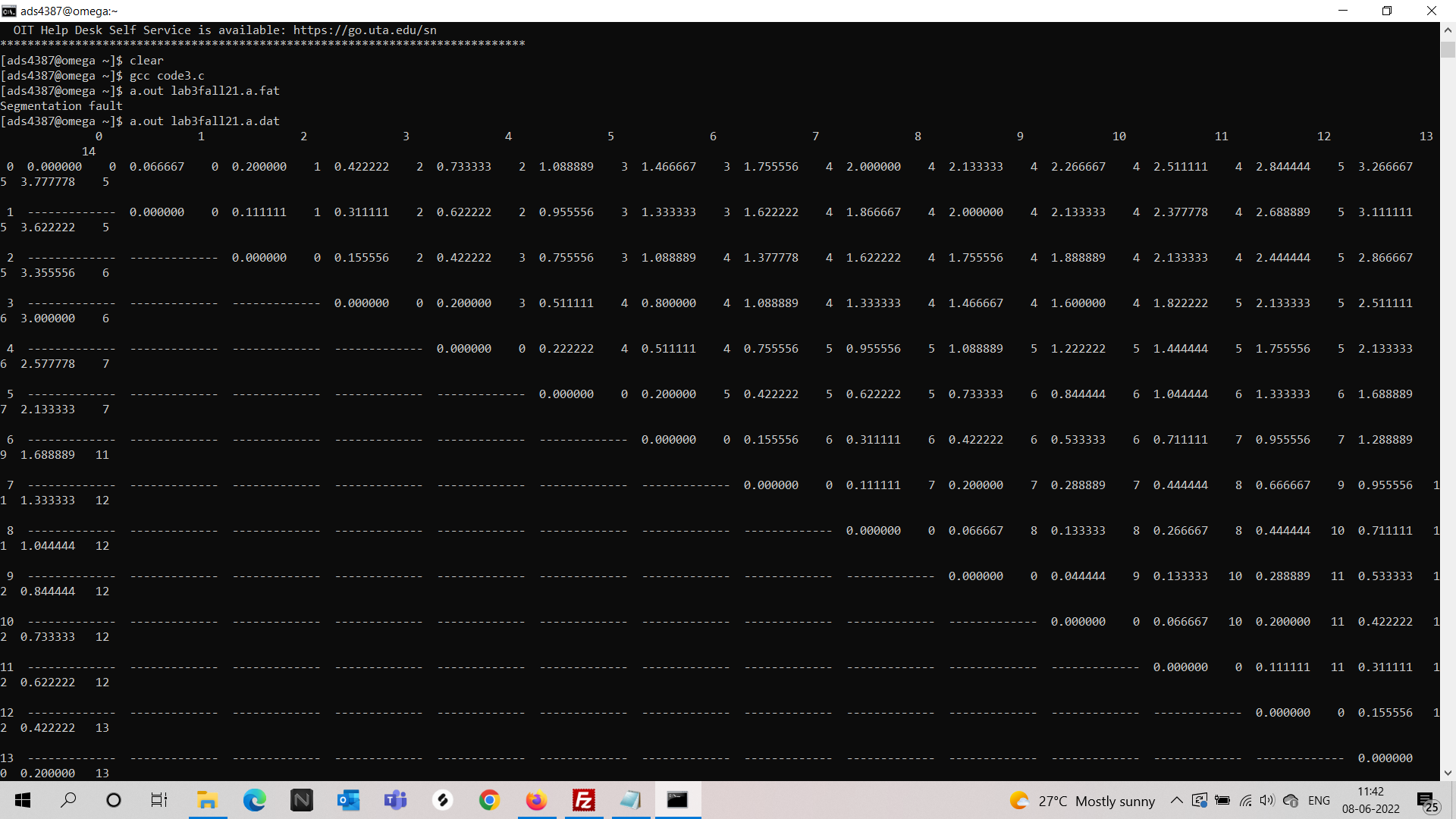Screen dimensions: 1456x819
Task: Click the 'Segmentation fault' message
Action: coord(61,106)
